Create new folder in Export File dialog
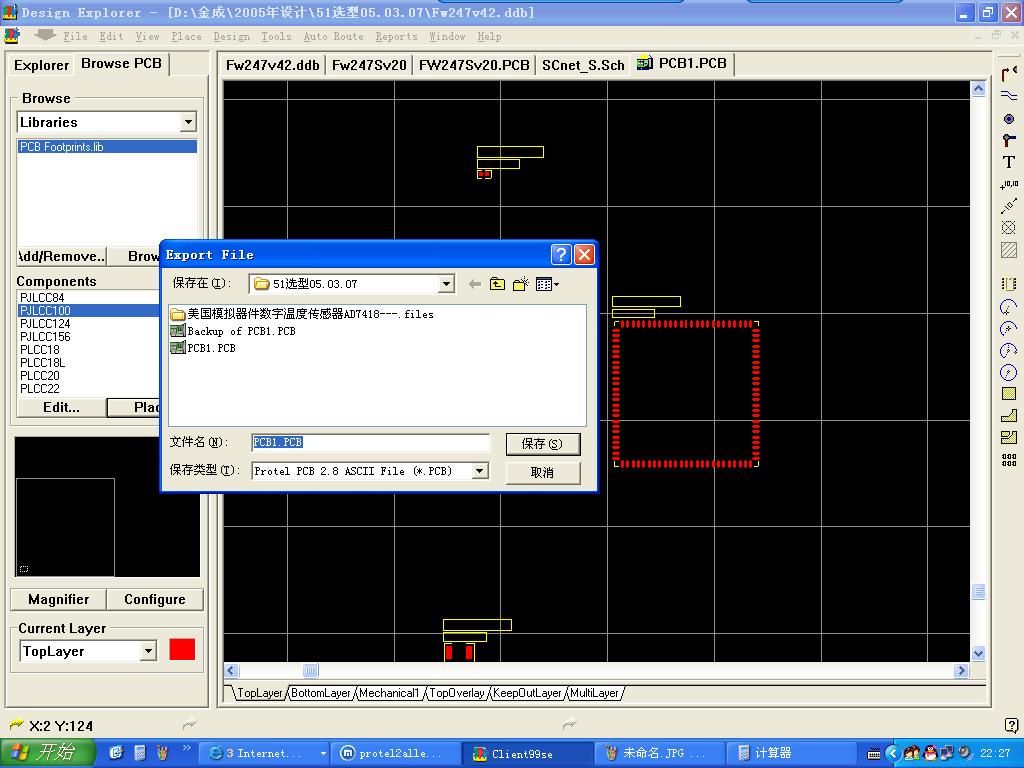 (520, 284)
